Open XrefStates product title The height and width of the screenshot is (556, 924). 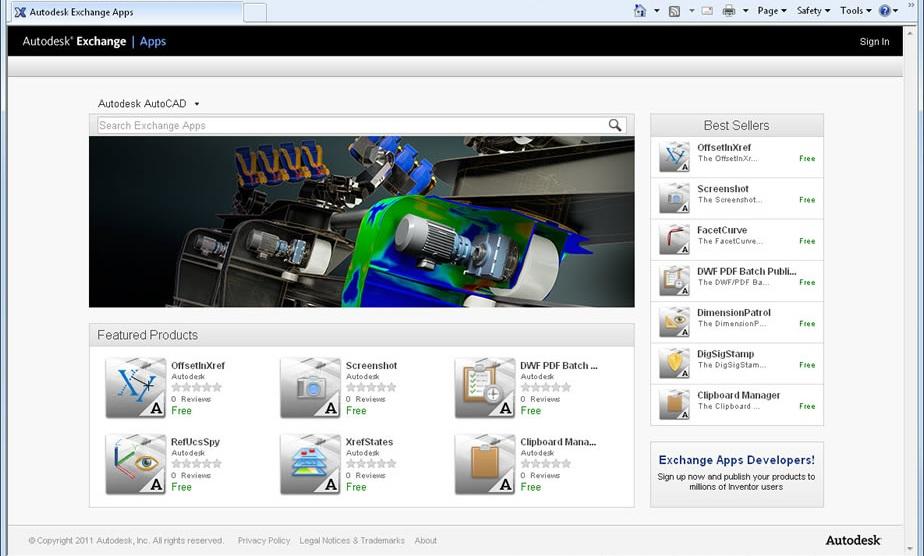(369, 442)
